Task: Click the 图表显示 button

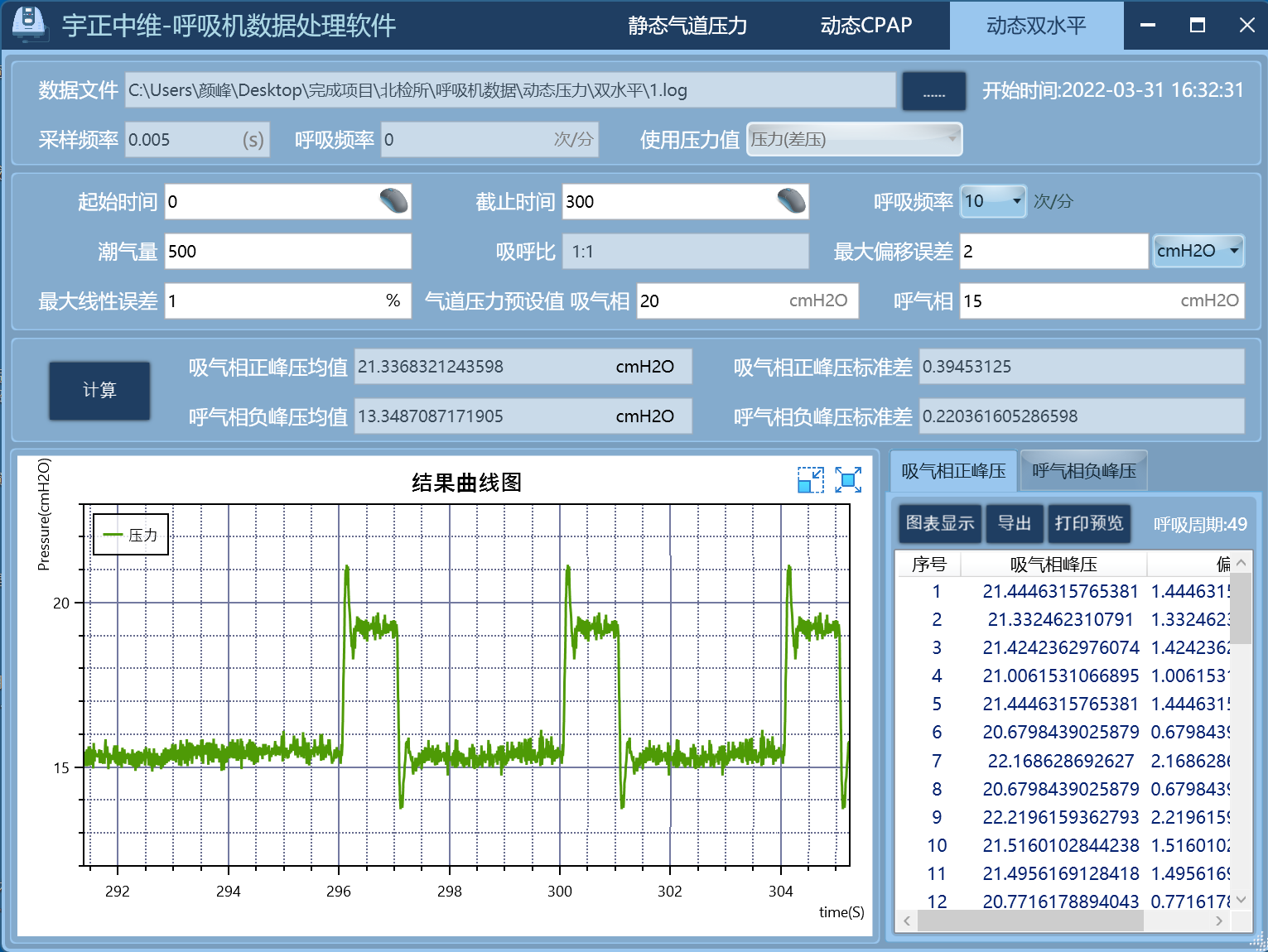Action: (x=940, y=523)
